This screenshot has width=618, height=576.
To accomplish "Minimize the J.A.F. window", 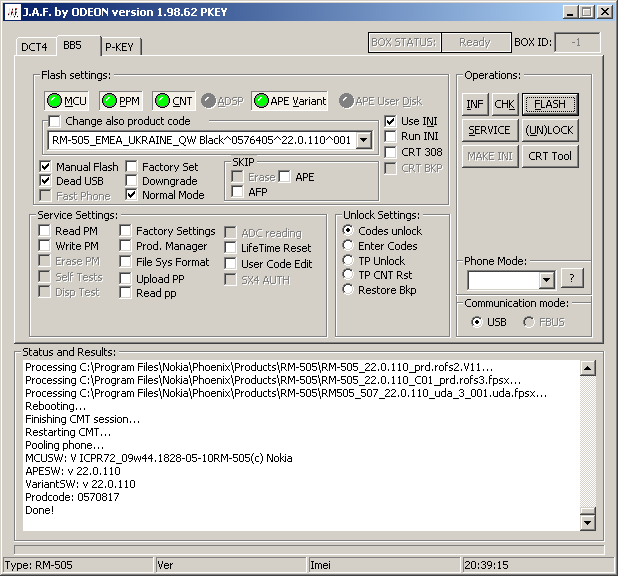I will point(570,12).
